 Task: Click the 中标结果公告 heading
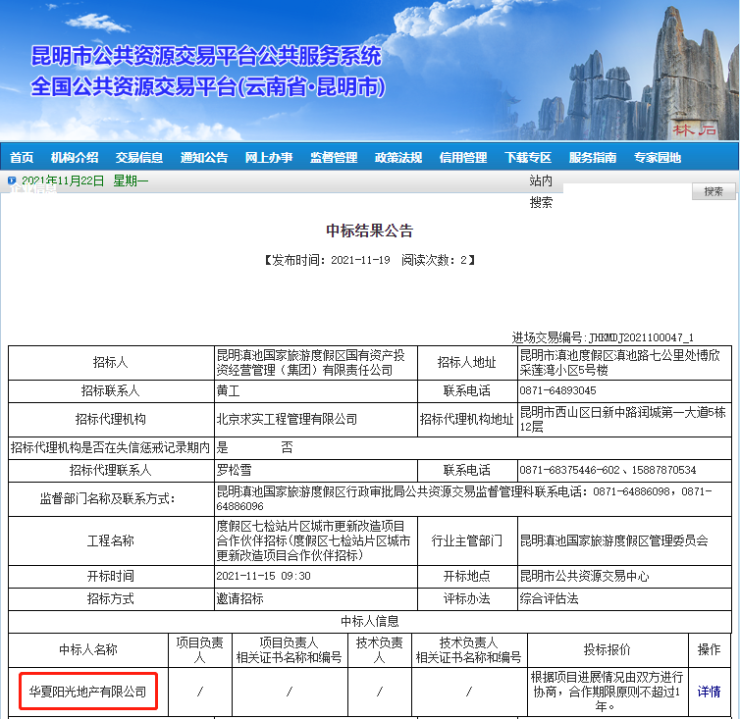[369, 231]
